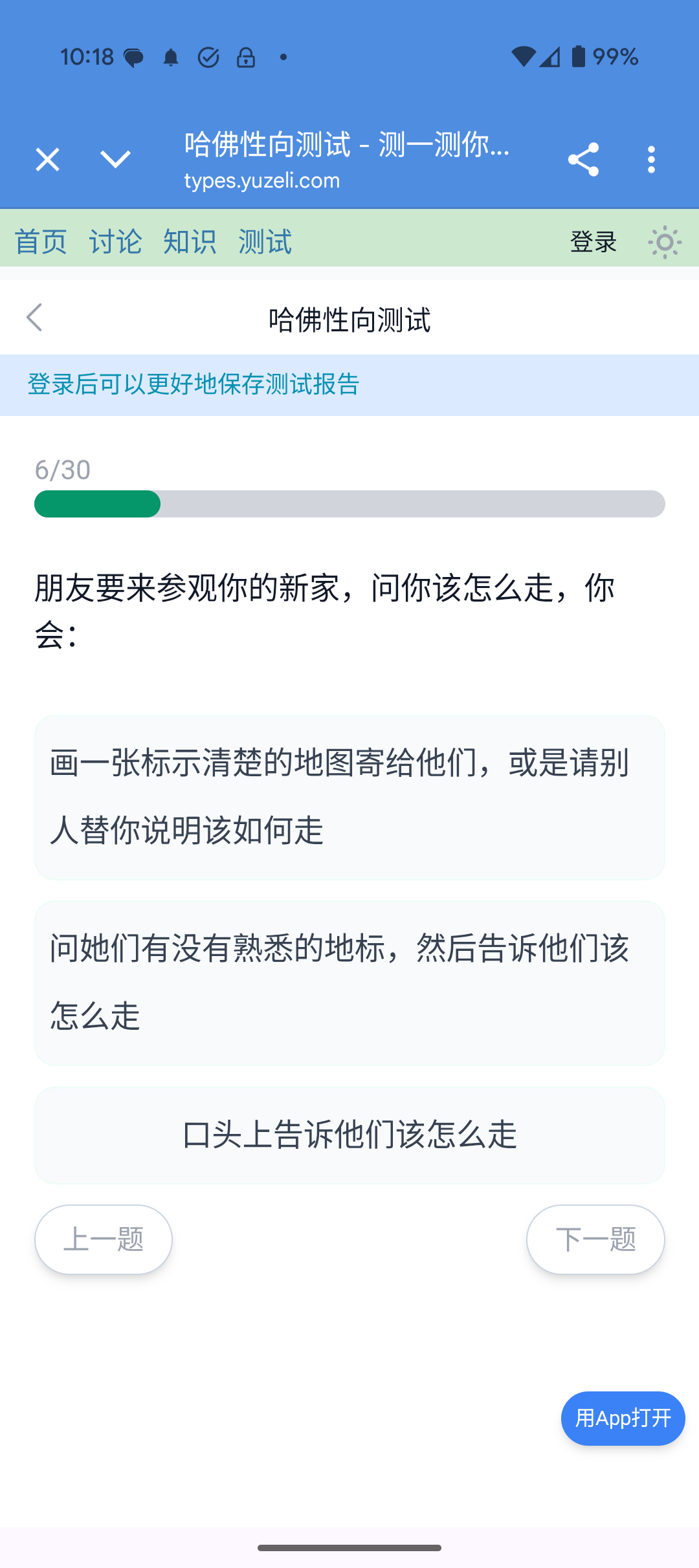The width and height of the screenshot is (699, 1568).
Task: Toggle the light/dark theme sun icon
Action: (x=665, y=243)
